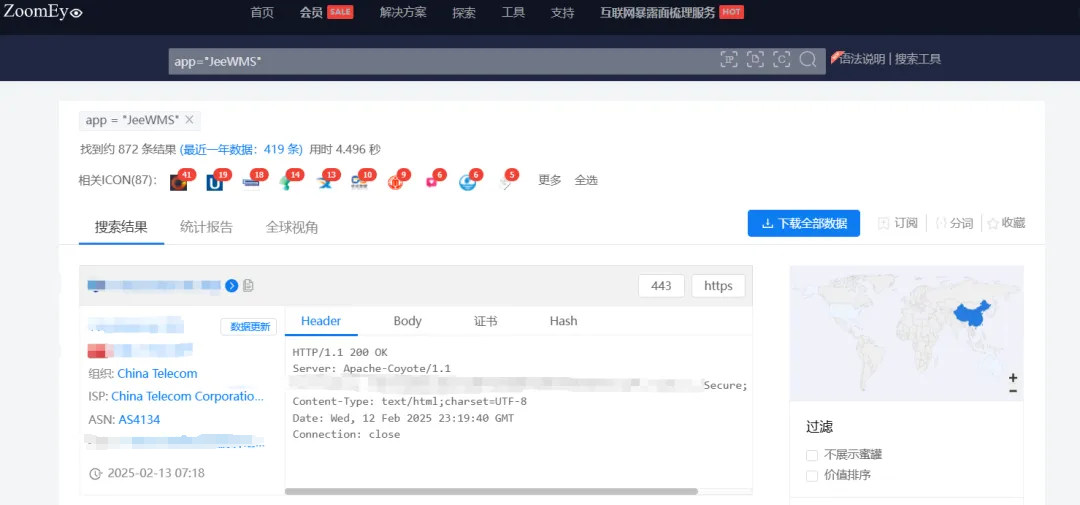Click blue arrow icon next to result IP
1080x505 pixels.
pos(231,285)
